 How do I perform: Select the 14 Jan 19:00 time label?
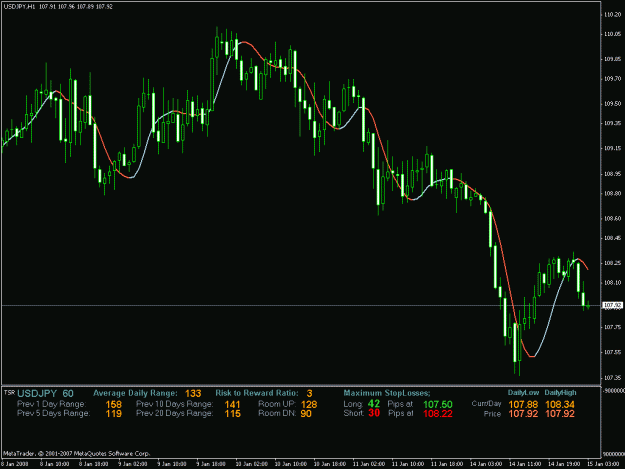(x=564, y=464)
